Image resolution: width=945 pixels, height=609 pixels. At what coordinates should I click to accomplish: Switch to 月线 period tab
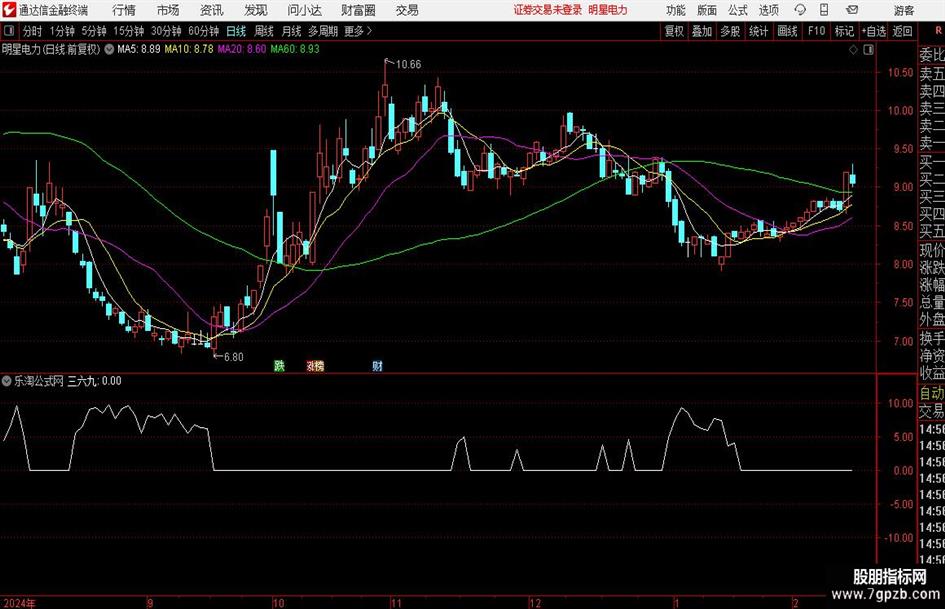point(292,31)
